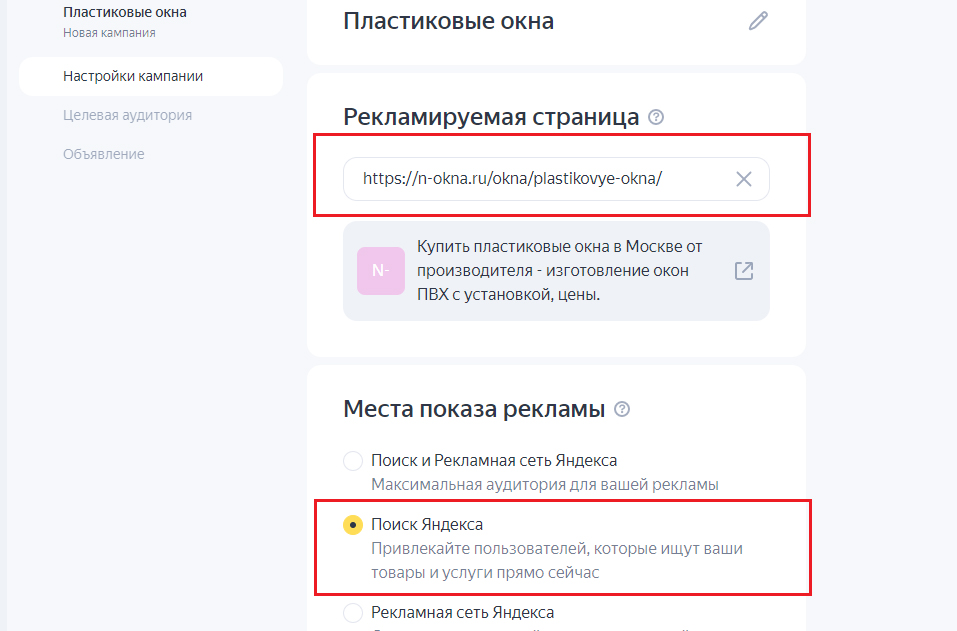This screenshot has height=631, width=957.
Task: Click the Новая кампания subtitle
Action: [x=109, y=33]
